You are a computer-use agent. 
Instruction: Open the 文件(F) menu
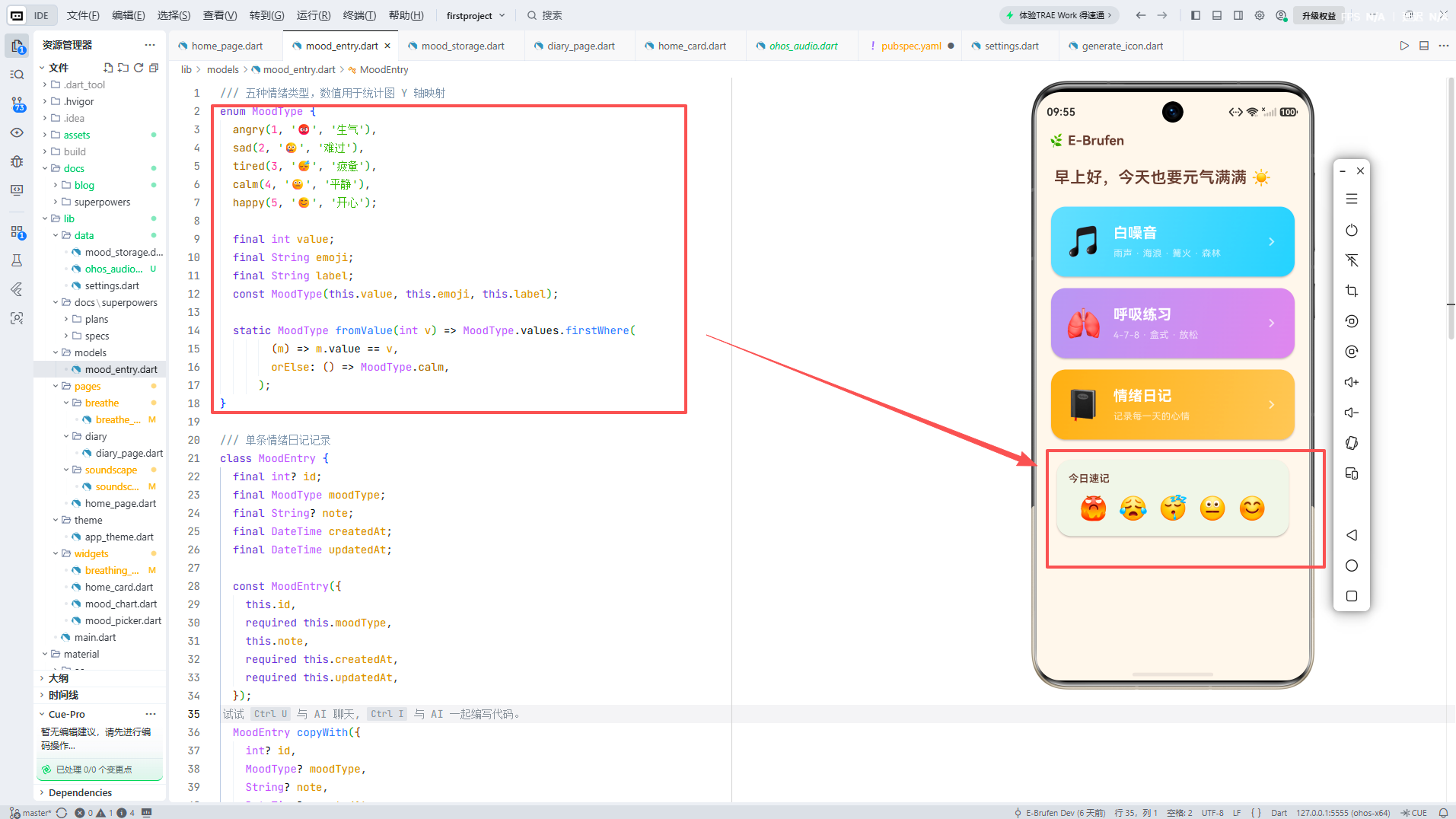(x=83, y=15)
